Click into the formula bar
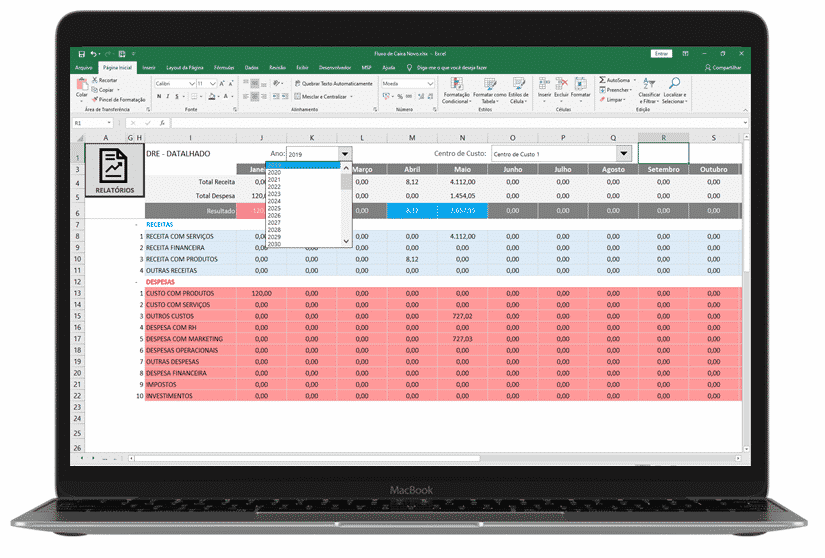 coord(457,123)
